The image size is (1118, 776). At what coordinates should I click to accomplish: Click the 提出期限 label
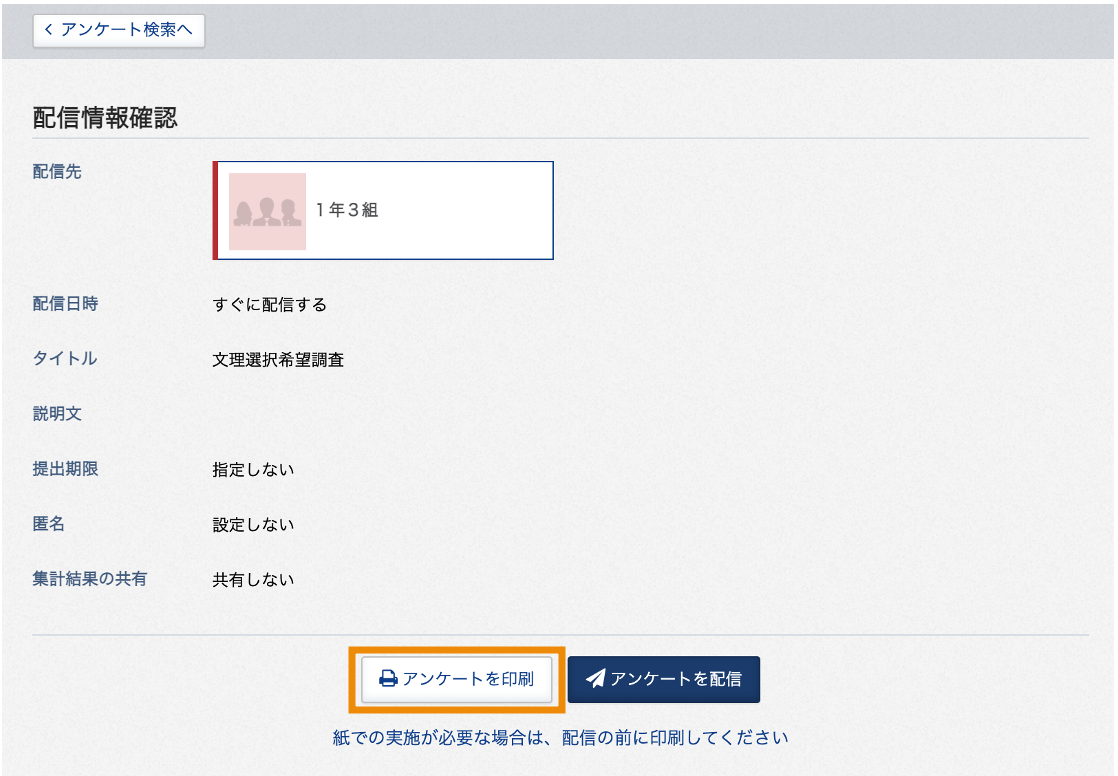coord(66,469)
